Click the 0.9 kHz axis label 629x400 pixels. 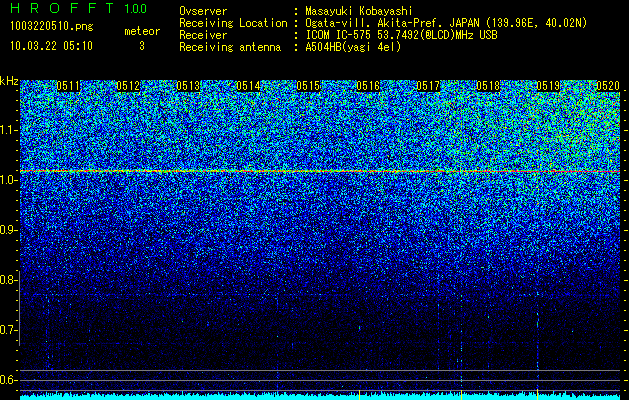8,230
